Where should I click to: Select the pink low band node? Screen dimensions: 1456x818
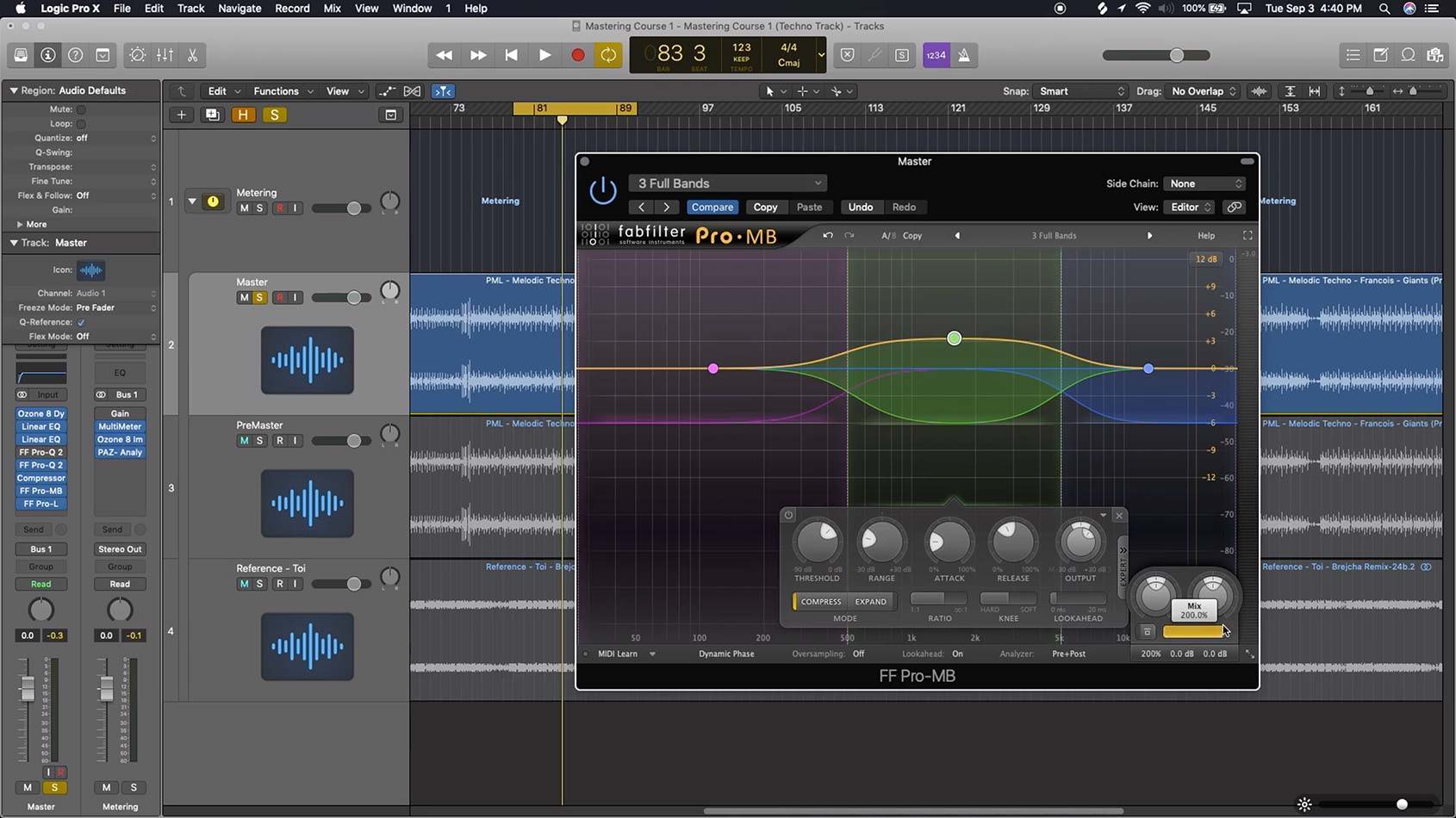click(x=712, y=369)
